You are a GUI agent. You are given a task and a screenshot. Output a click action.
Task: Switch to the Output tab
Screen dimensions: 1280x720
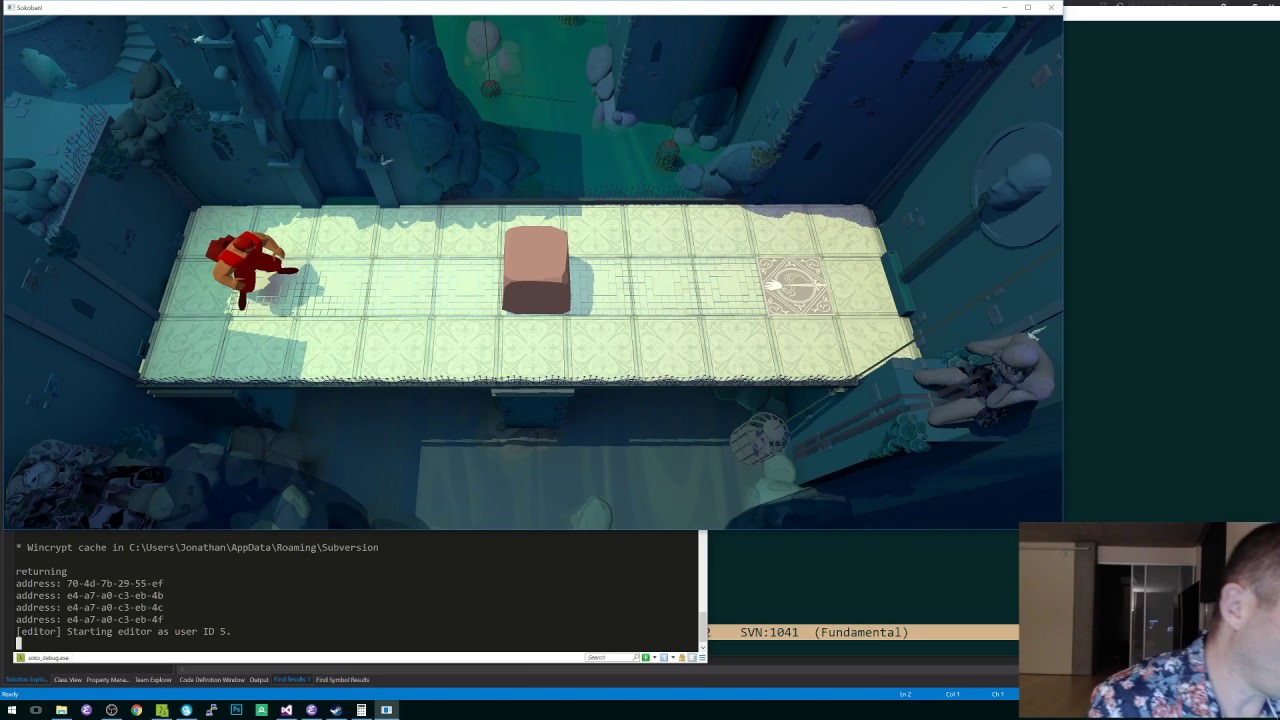pyautogui.click(x=259, y=680)
